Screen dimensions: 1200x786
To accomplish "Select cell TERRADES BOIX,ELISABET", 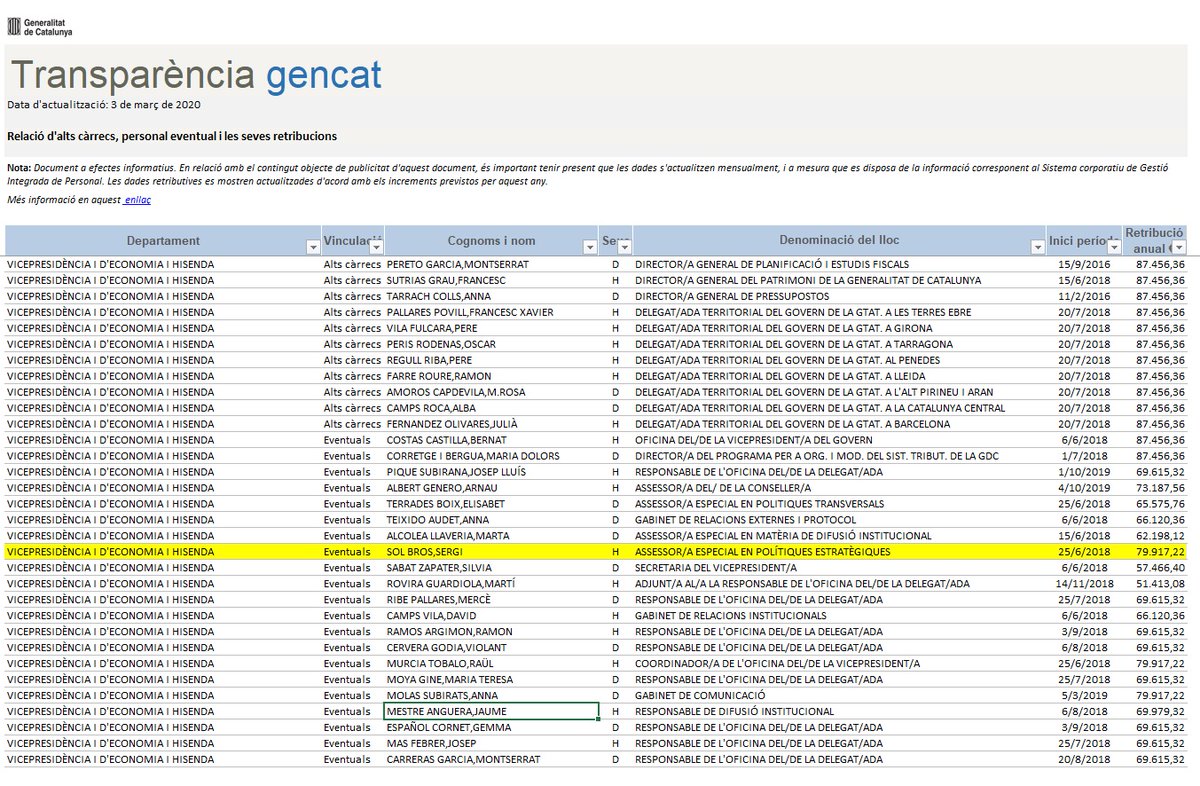I will pyautogui.click(x=492, y=504).
